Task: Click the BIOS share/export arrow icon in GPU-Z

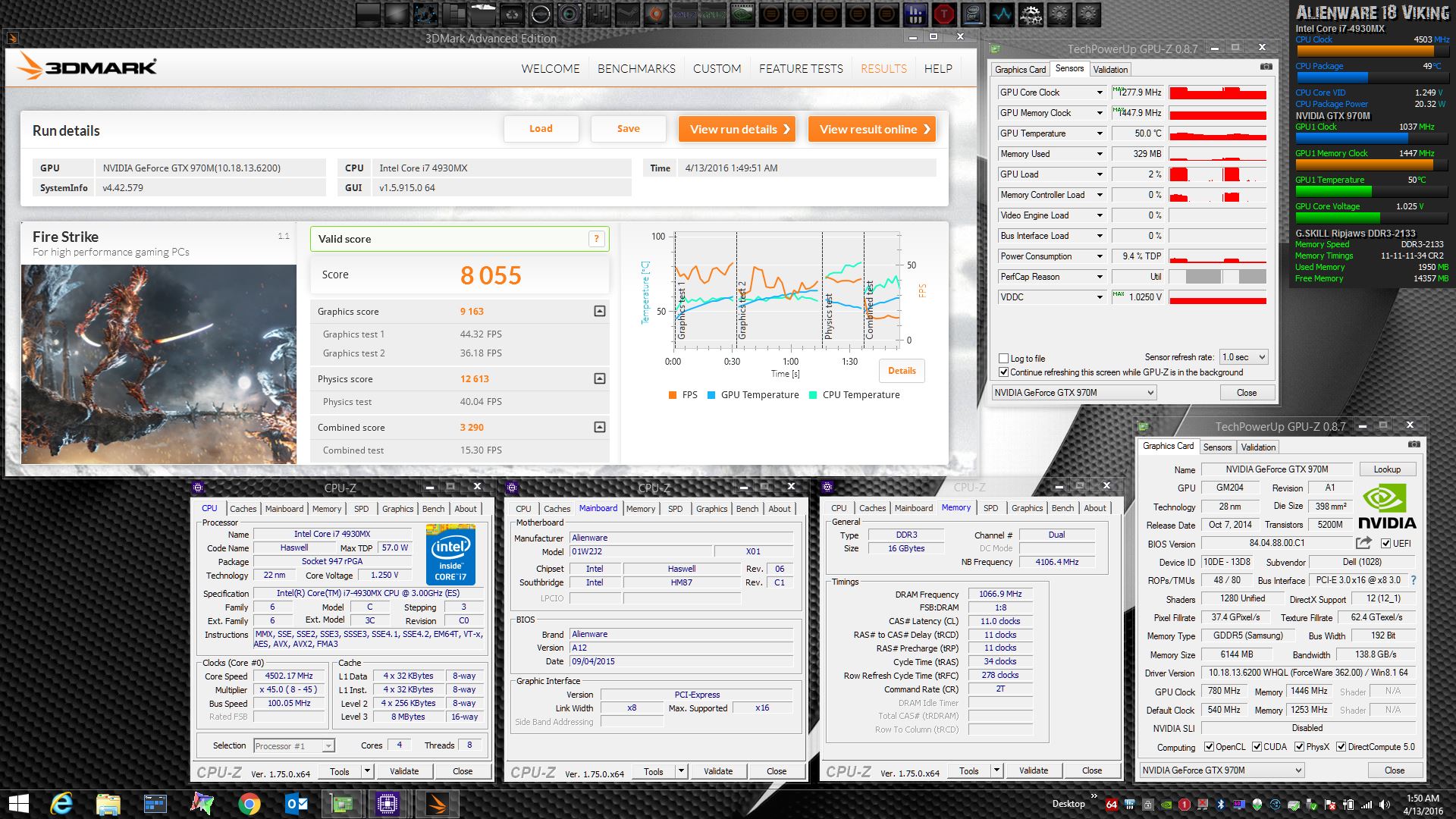Action: click(x=1363, y=543)
